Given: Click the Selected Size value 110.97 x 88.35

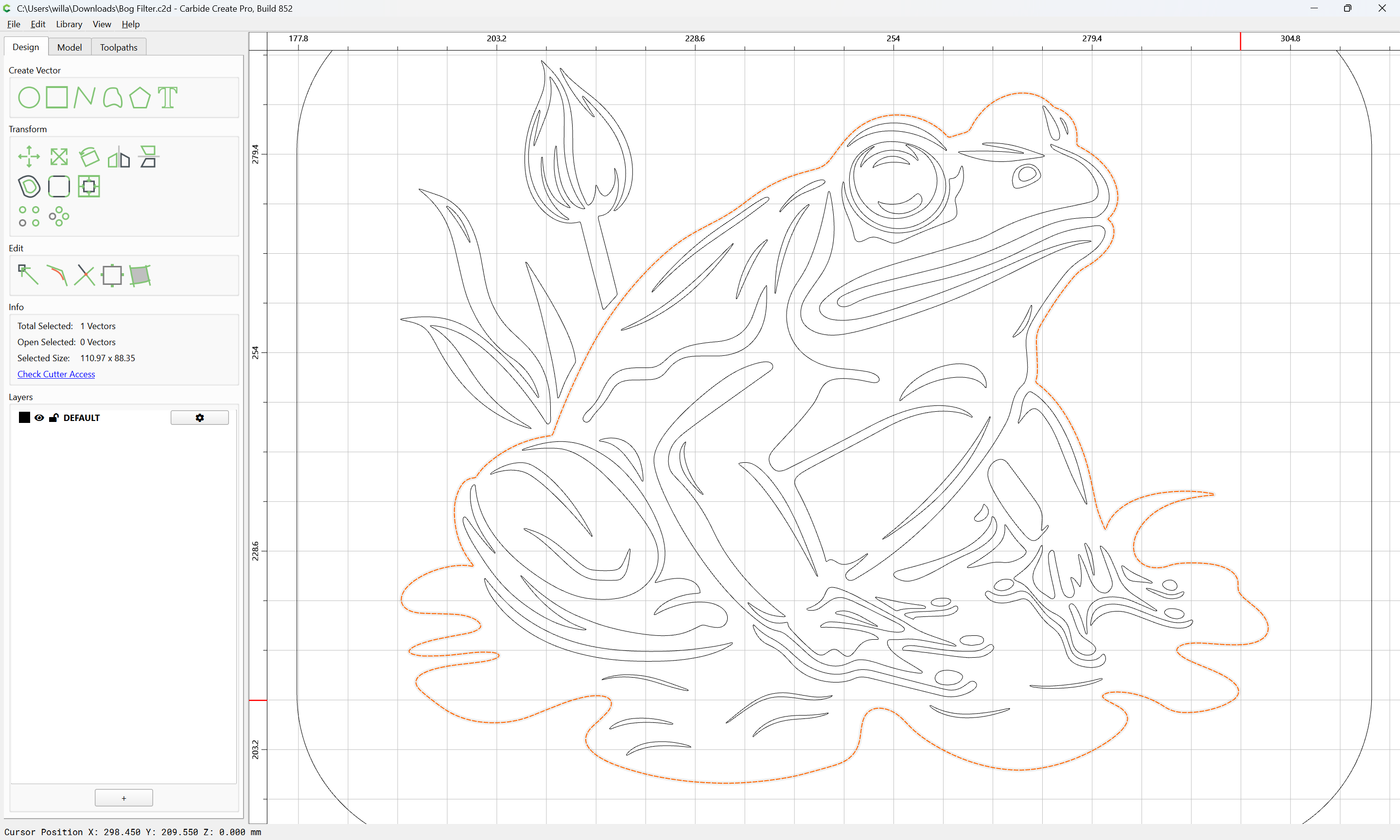Looking at the screenshot, I should click(107, 358).
